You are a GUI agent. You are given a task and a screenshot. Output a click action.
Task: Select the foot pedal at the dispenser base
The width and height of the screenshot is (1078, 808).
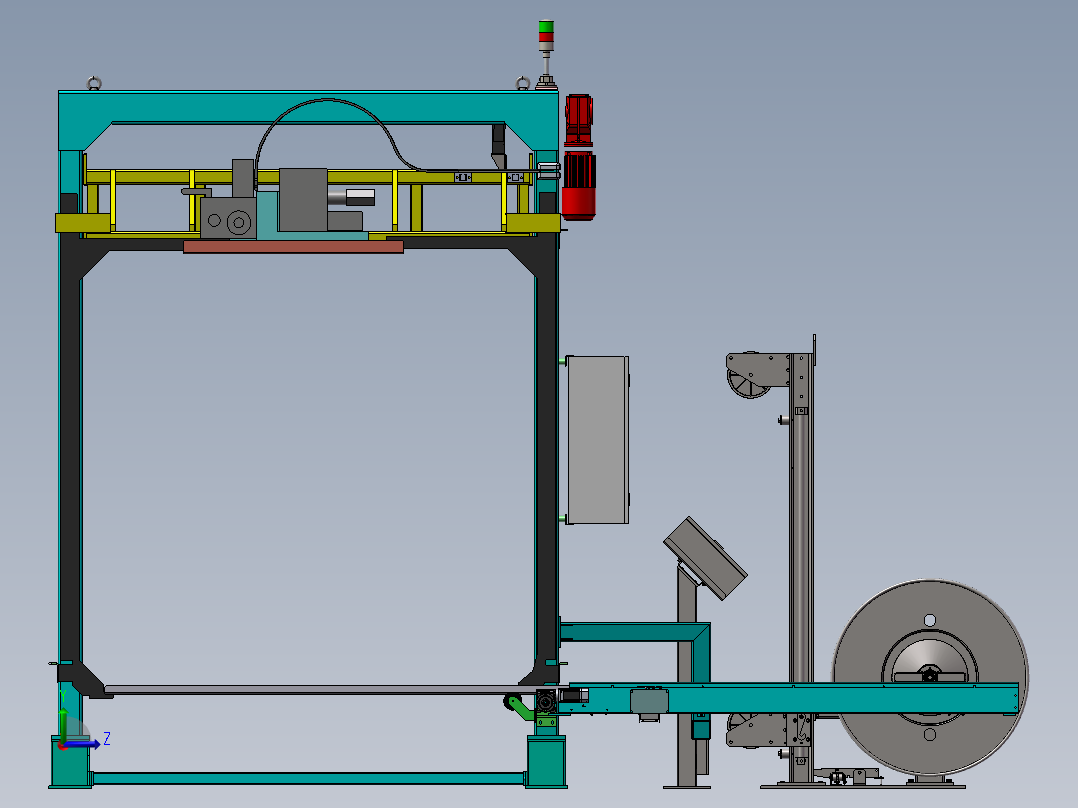click(x=846, y=775)
